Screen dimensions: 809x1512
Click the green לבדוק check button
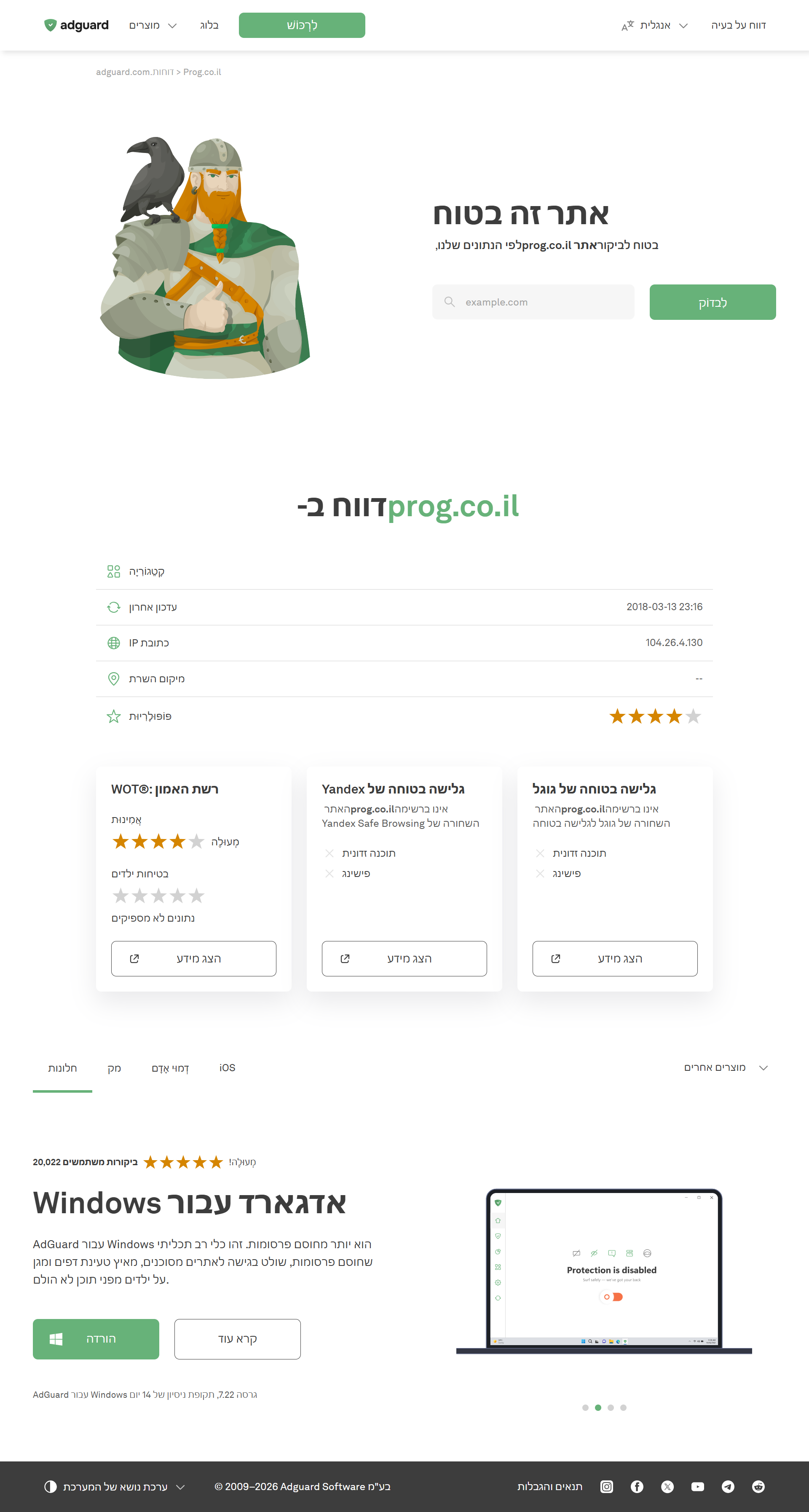[713, 302]
